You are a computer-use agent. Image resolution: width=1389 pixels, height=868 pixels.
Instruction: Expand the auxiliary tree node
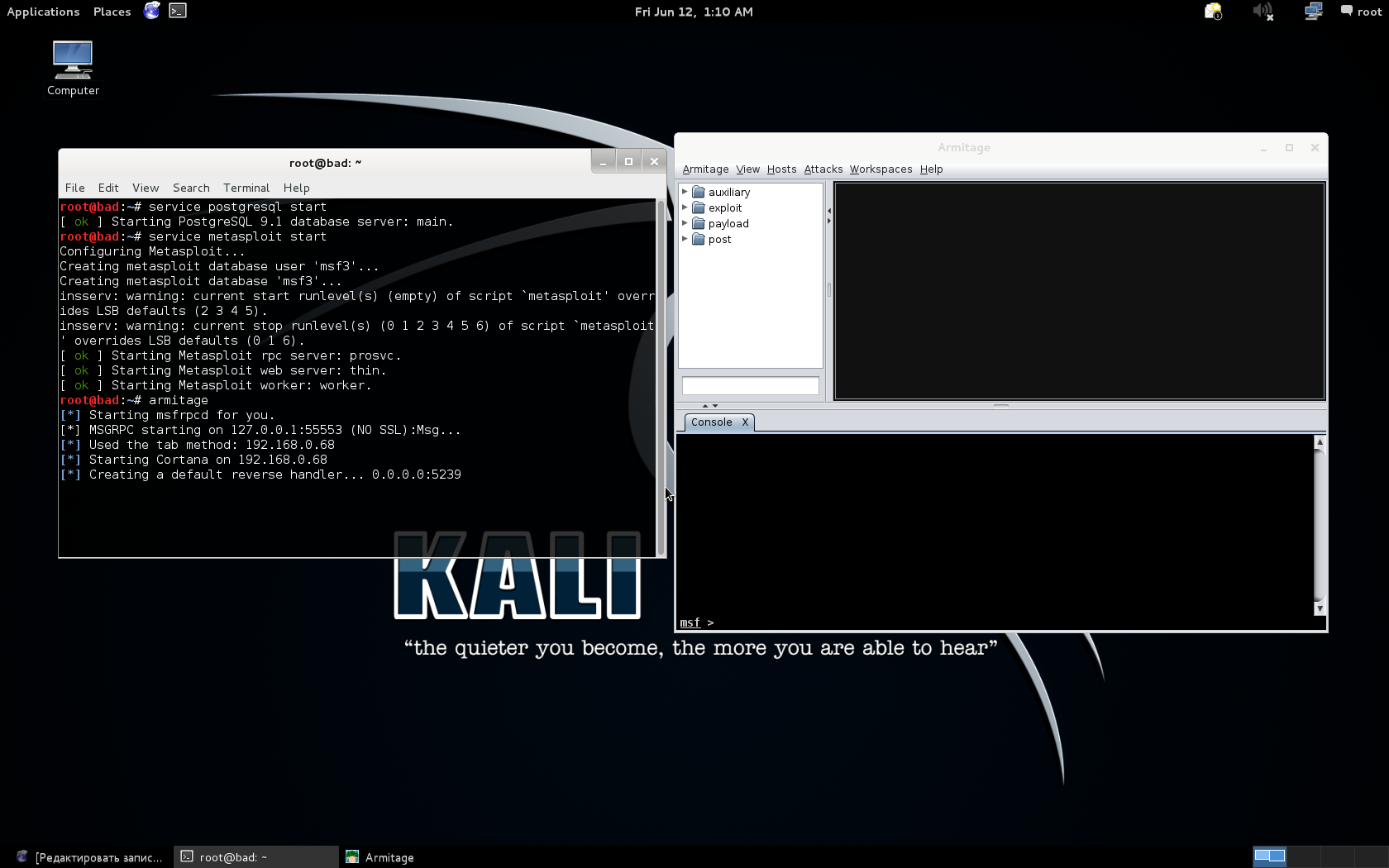685,192
